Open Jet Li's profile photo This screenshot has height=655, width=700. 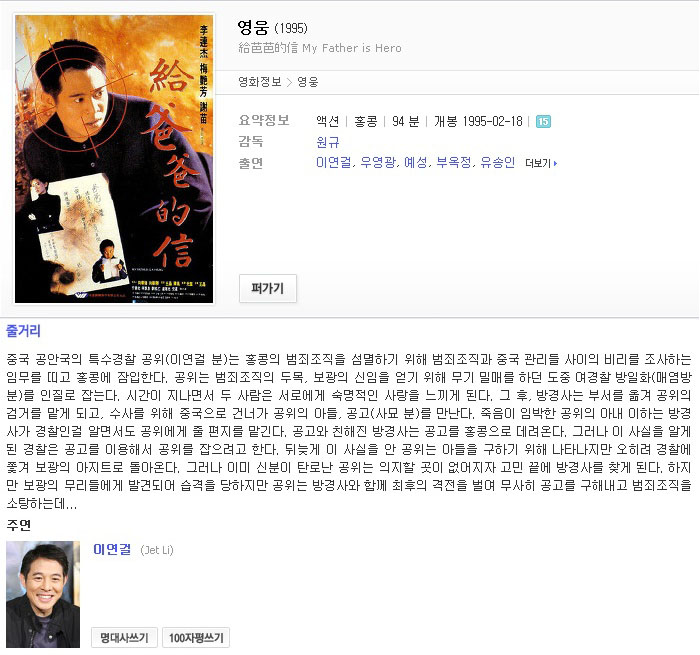coord(43,594)
